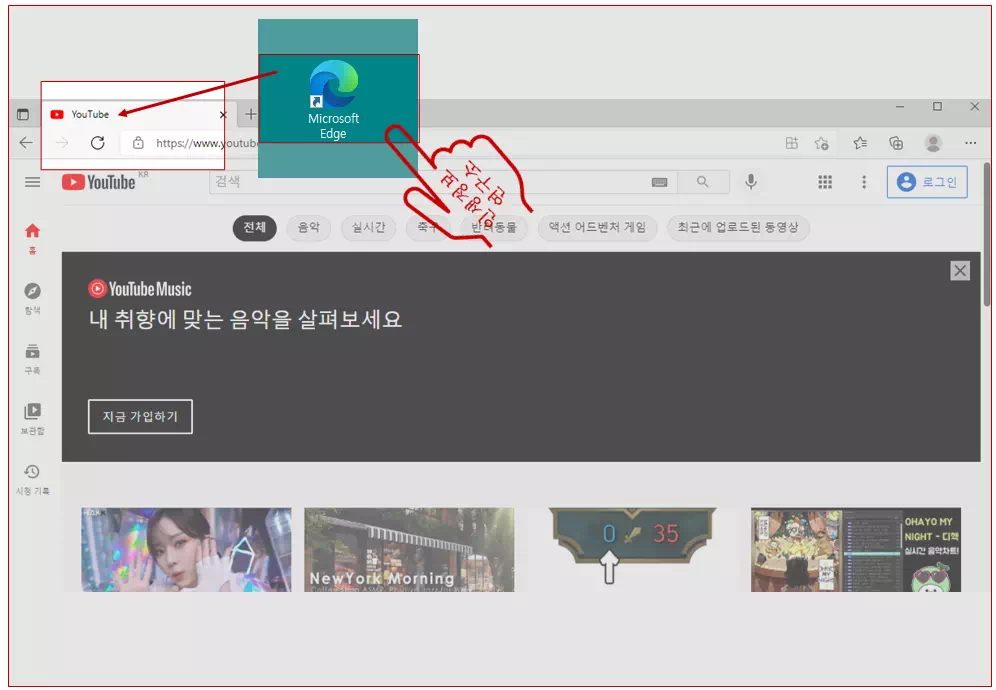
Task: Open the Edge profile avatar
Action: pyautogui.click(x=933, y=143)
